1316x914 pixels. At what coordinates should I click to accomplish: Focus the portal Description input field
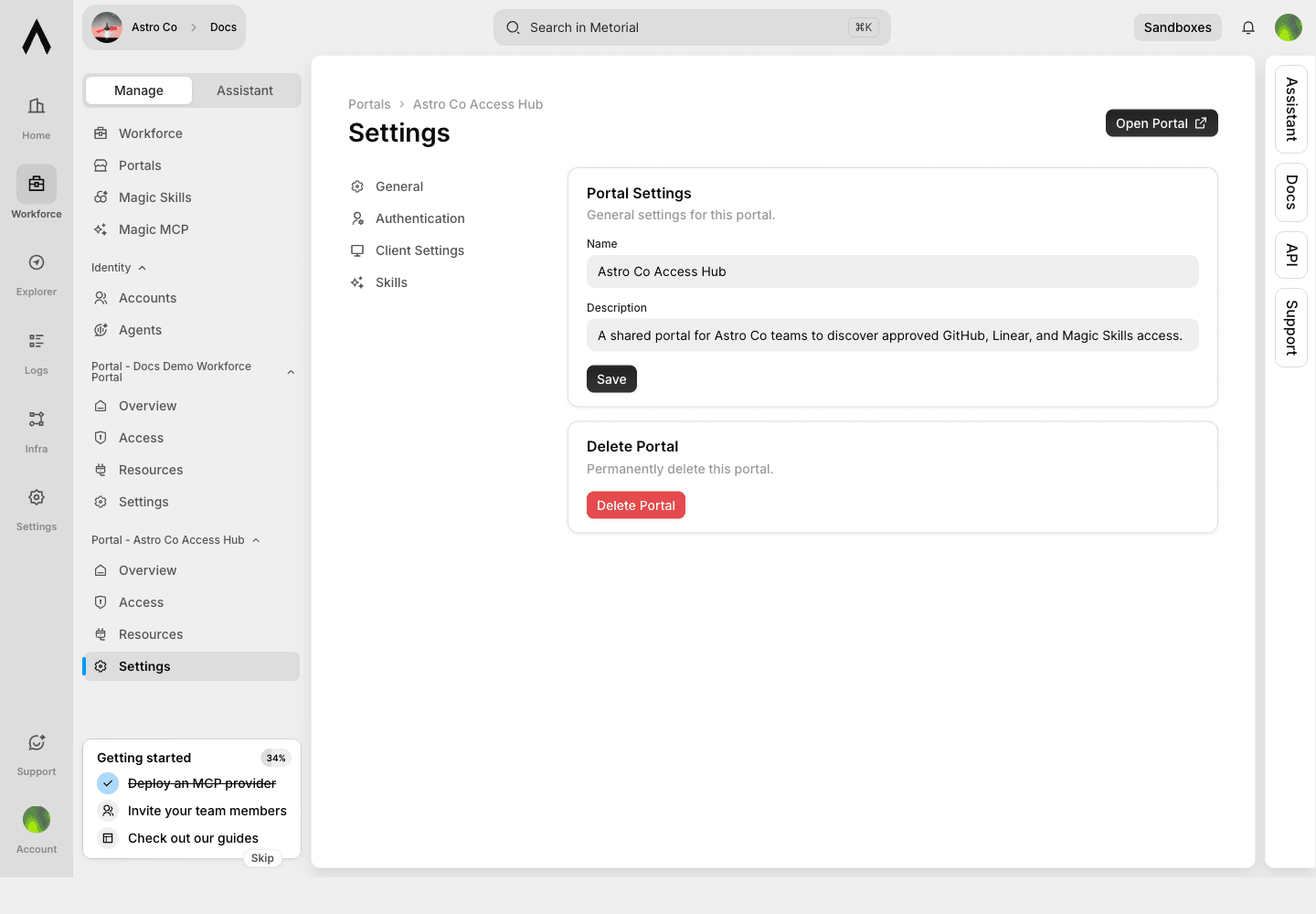(893, 335)
